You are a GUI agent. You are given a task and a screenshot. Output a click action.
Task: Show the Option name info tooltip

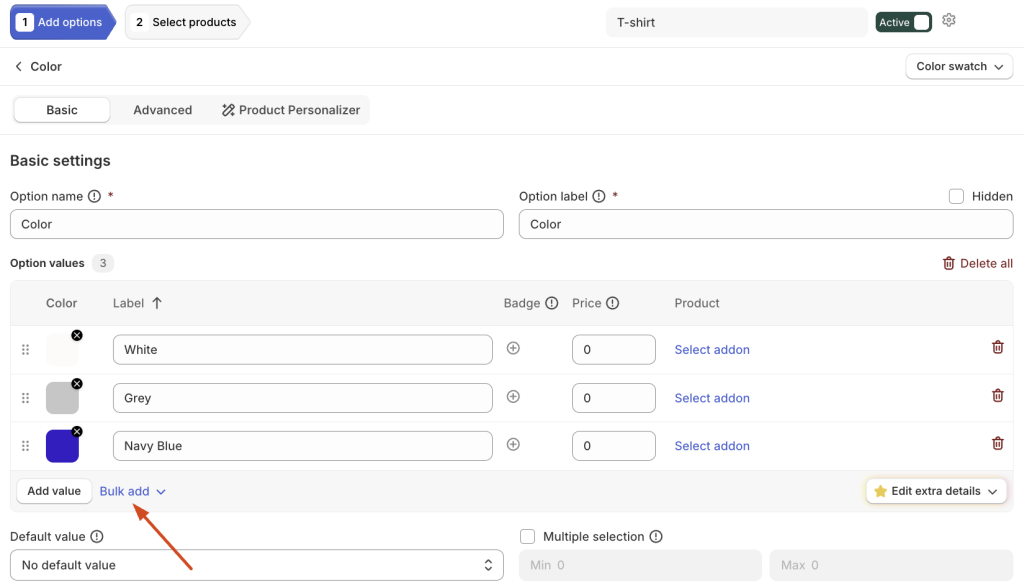click(95, 196)
